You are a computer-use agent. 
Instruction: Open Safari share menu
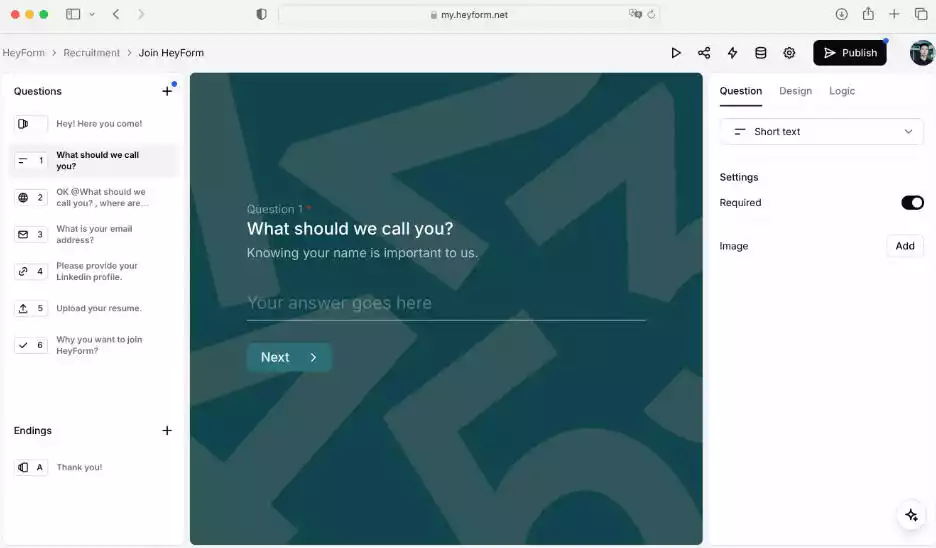pos(868,13)
